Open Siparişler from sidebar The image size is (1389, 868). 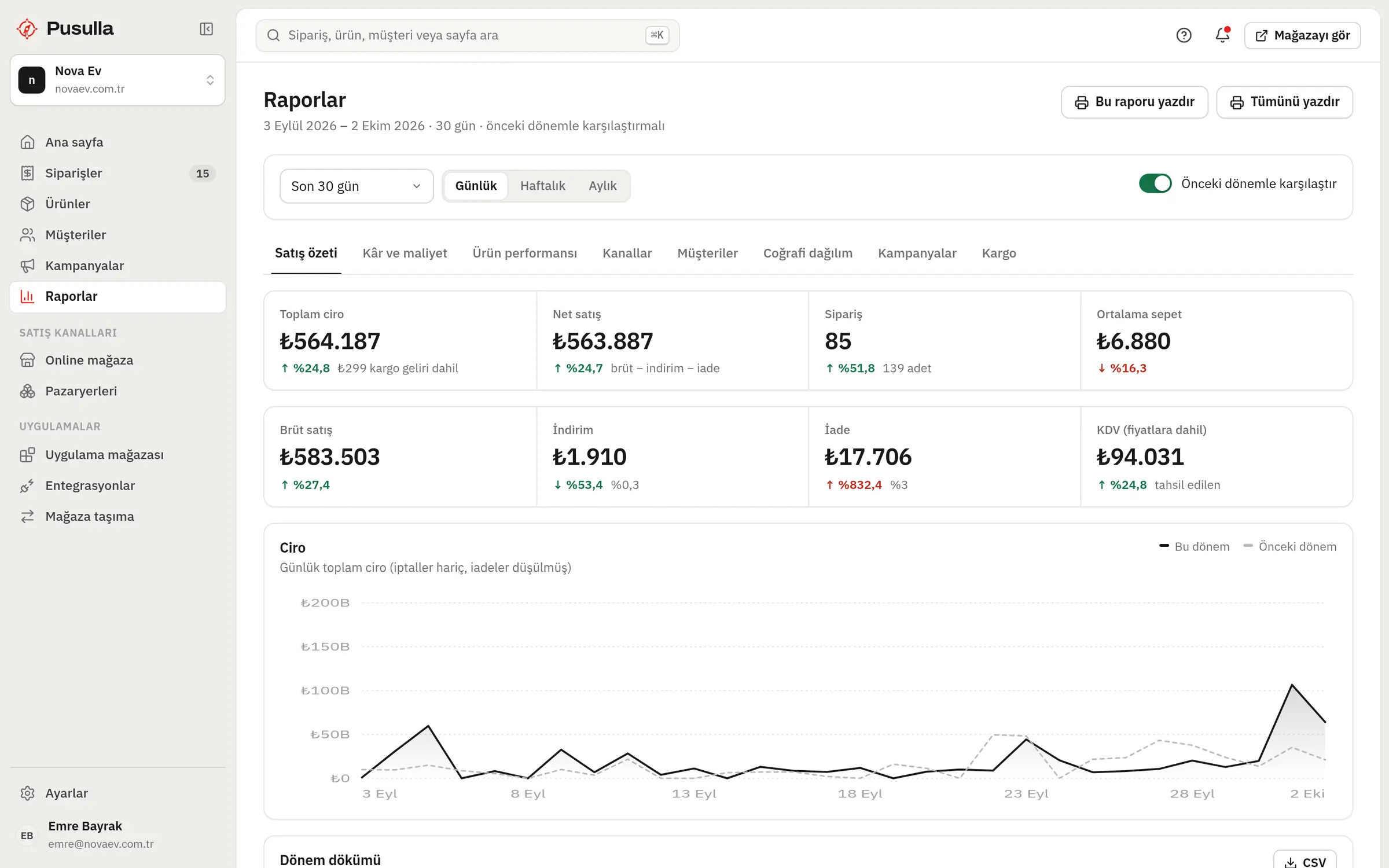pyautogui.click(x=117, y=173)
